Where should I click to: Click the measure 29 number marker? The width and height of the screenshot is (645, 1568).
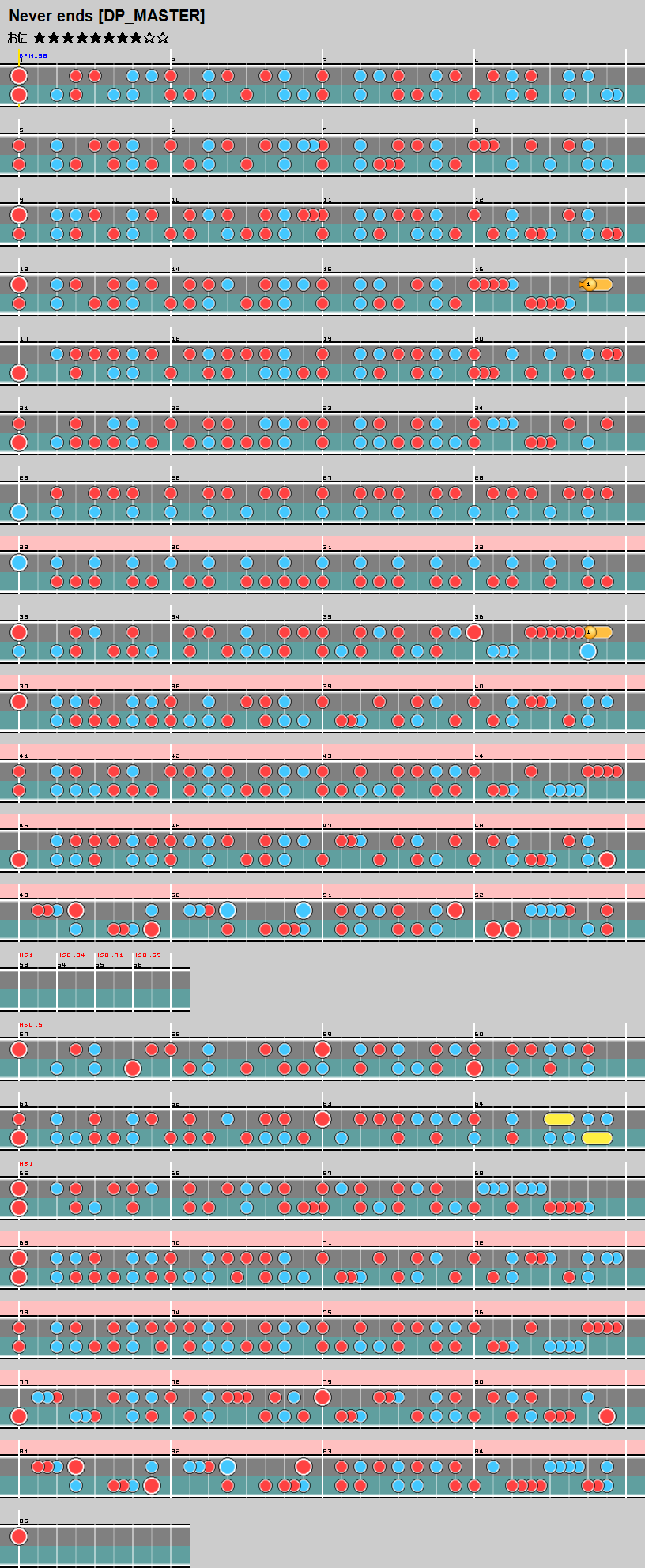[24, 548]
